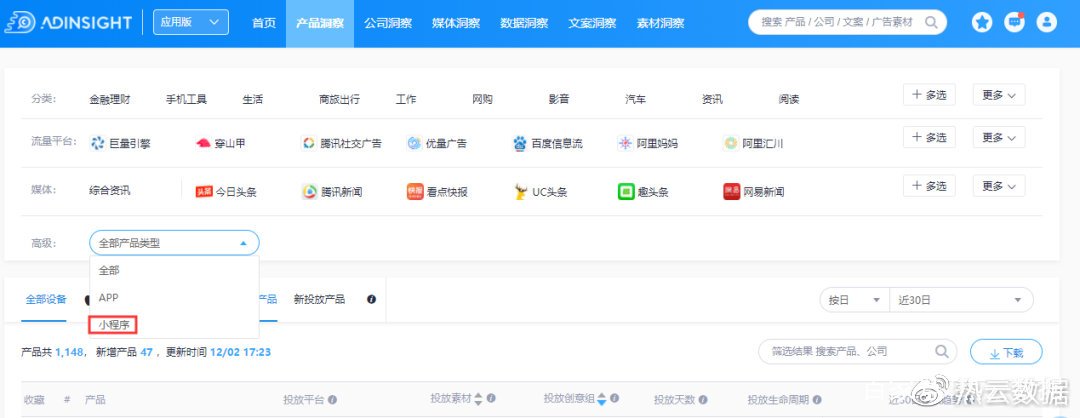Filter by 影音 category
Image resolution: width=1080 pixels, height=418 pixels.
[559, 99]
